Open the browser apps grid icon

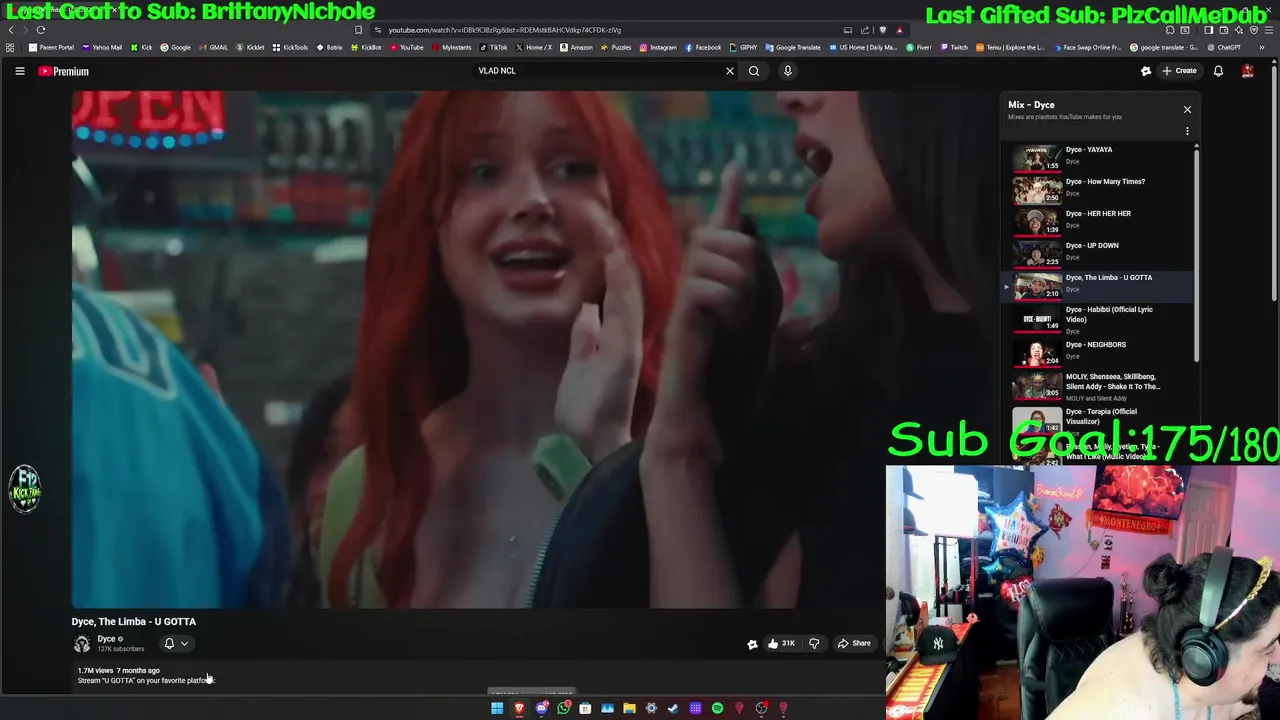coord(10,47)
